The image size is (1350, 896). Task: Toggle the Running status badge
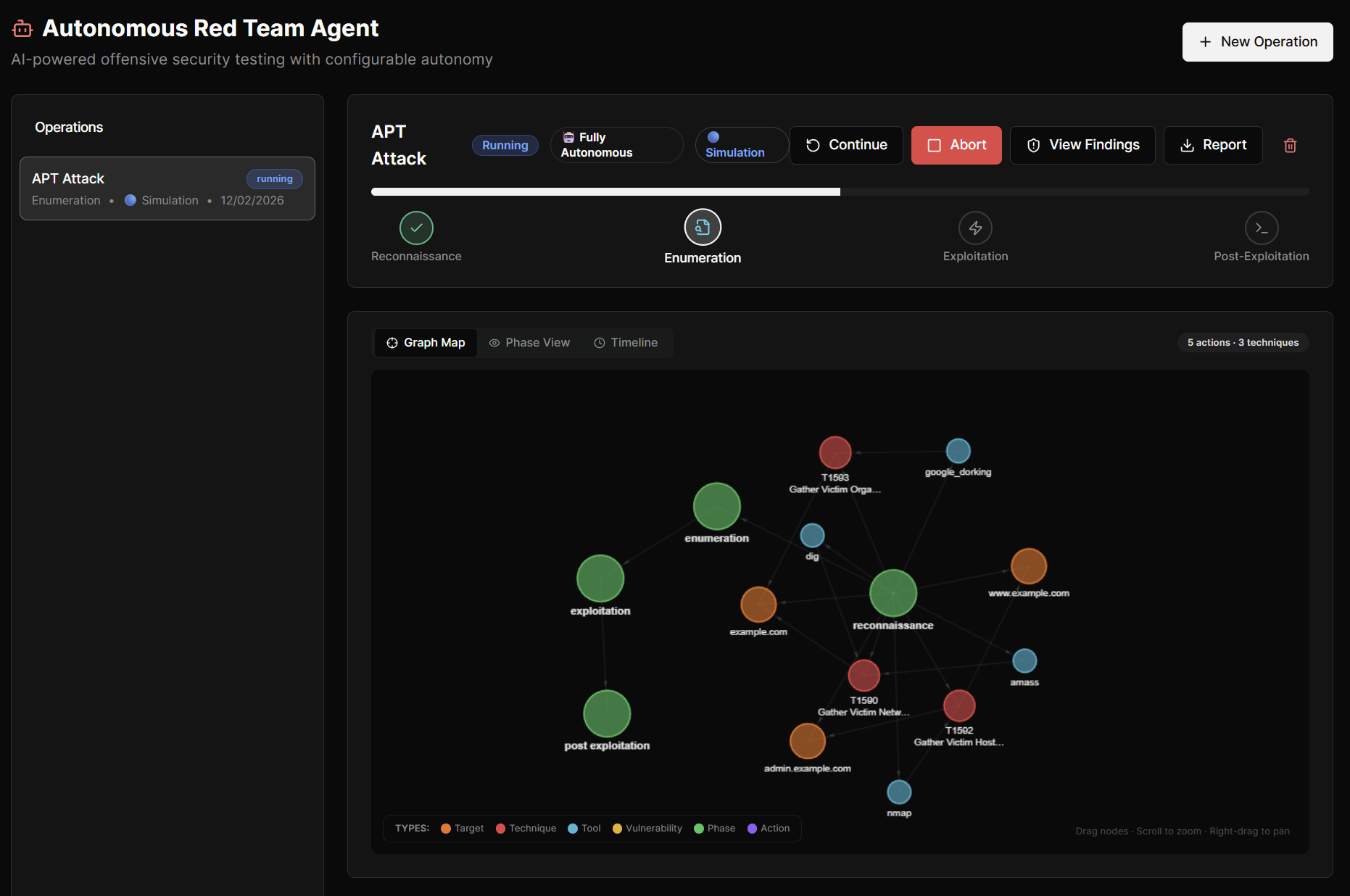tap(505, 145)
